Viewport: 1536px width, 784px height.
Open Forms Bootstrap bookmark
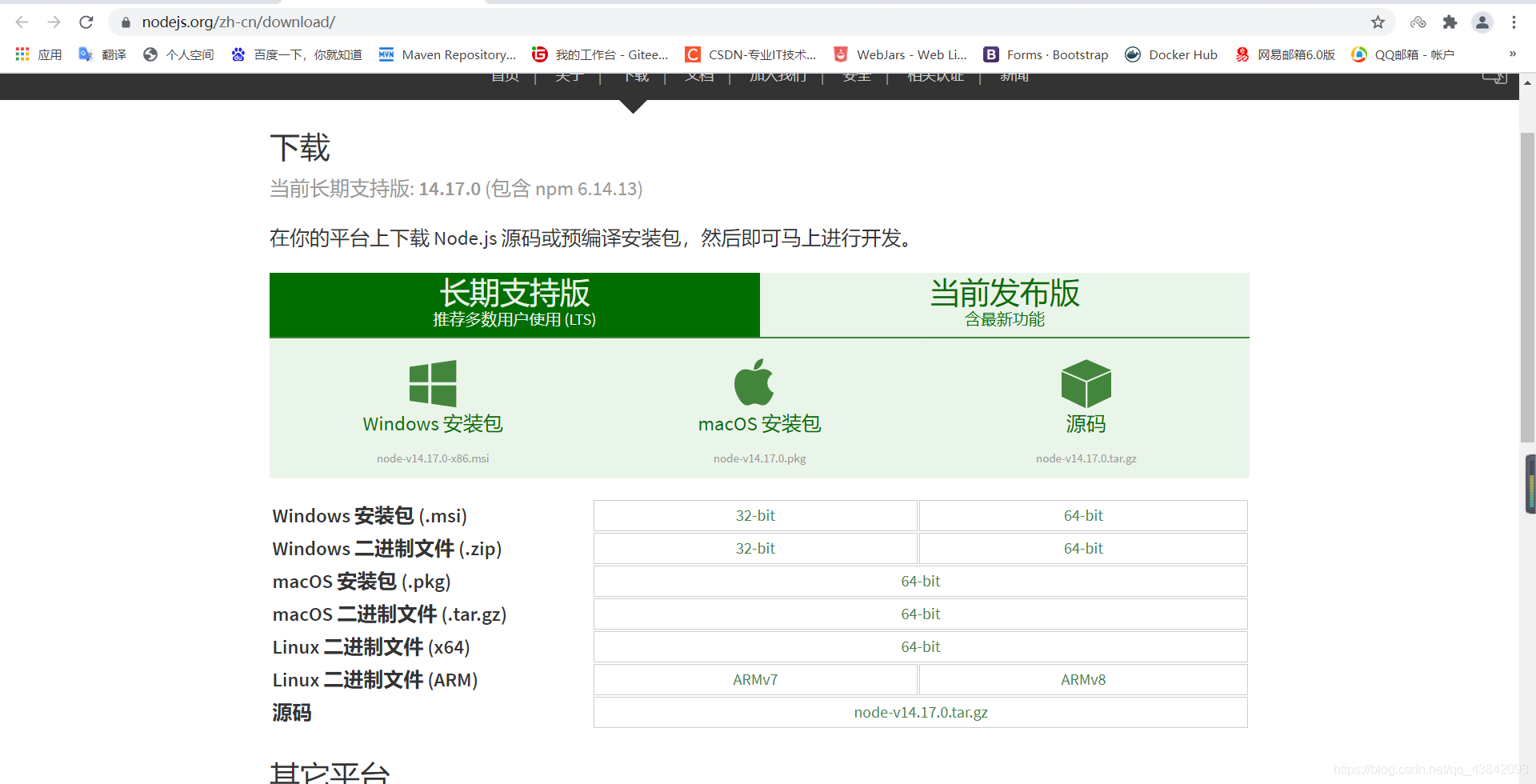[x=1046, y=54]
